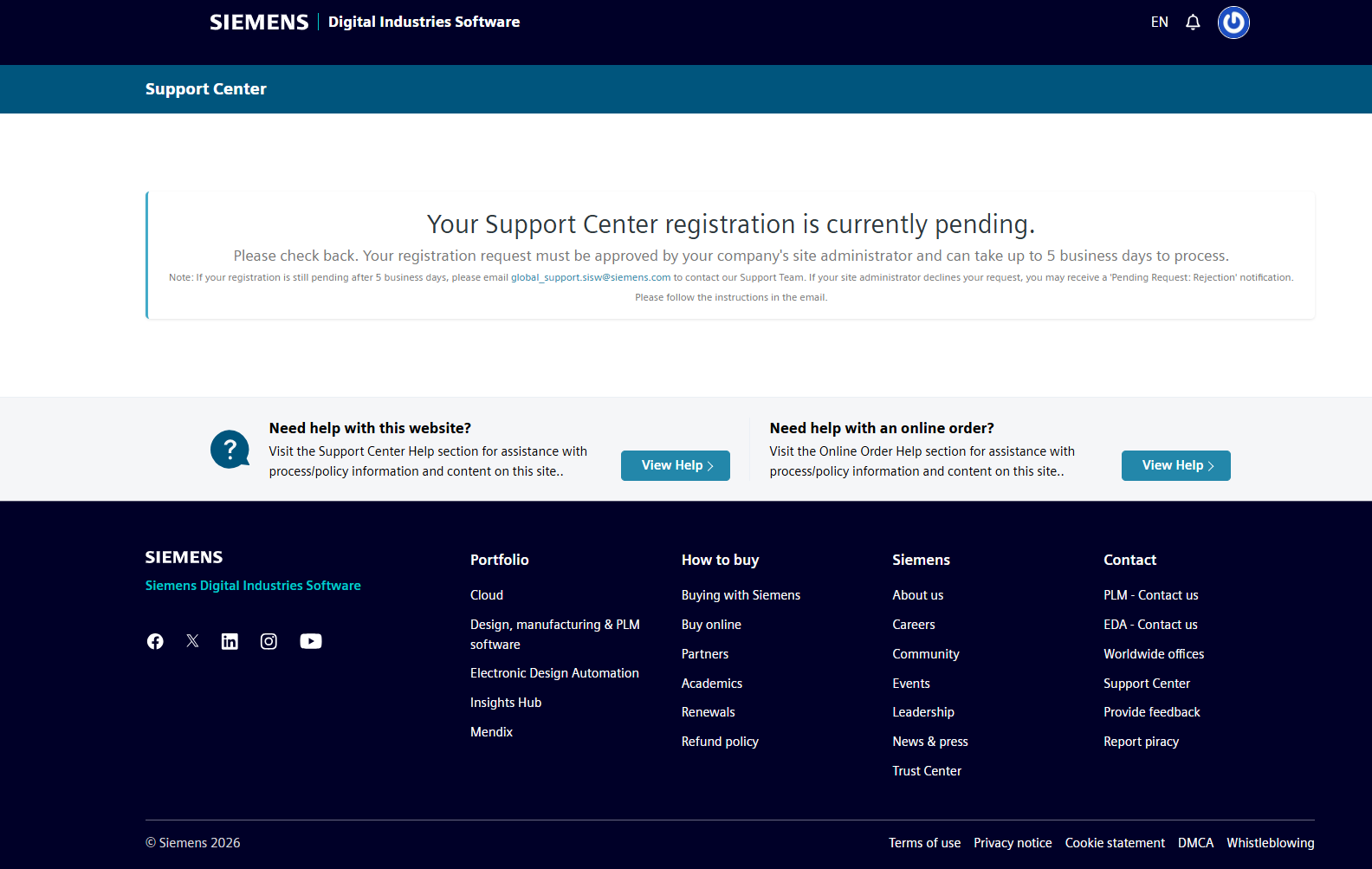Click the Siemens column footer heading
This screenshot has width=1372, height=869.
click(921, 560)
